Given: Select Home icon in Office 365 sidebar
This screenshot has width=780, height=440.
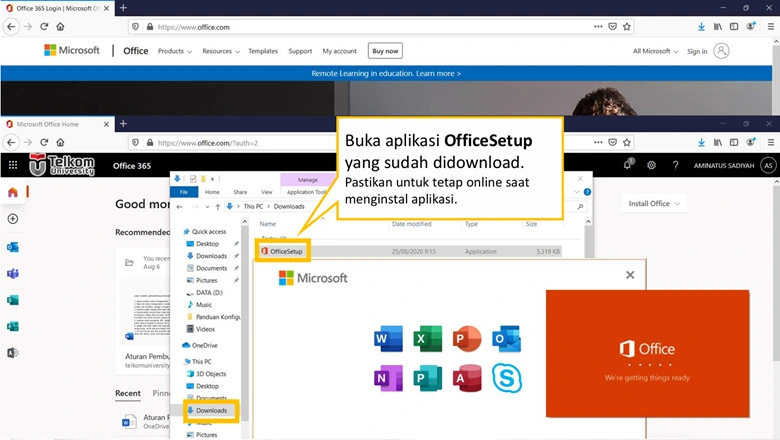Looking at the screenshot, I should (x=13, y=192).
